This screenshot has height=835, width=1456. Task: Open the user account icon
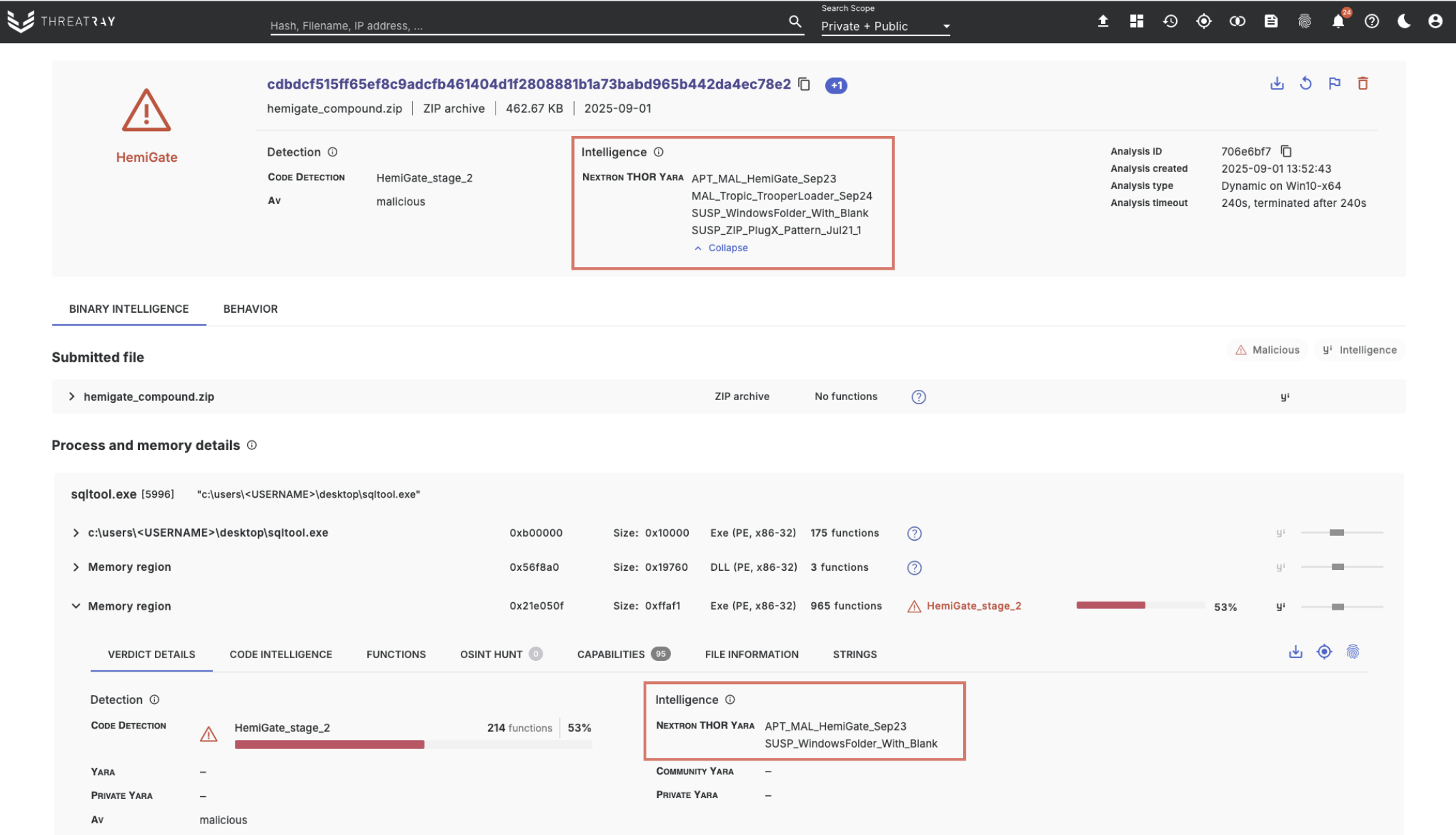click(1435, 21)
